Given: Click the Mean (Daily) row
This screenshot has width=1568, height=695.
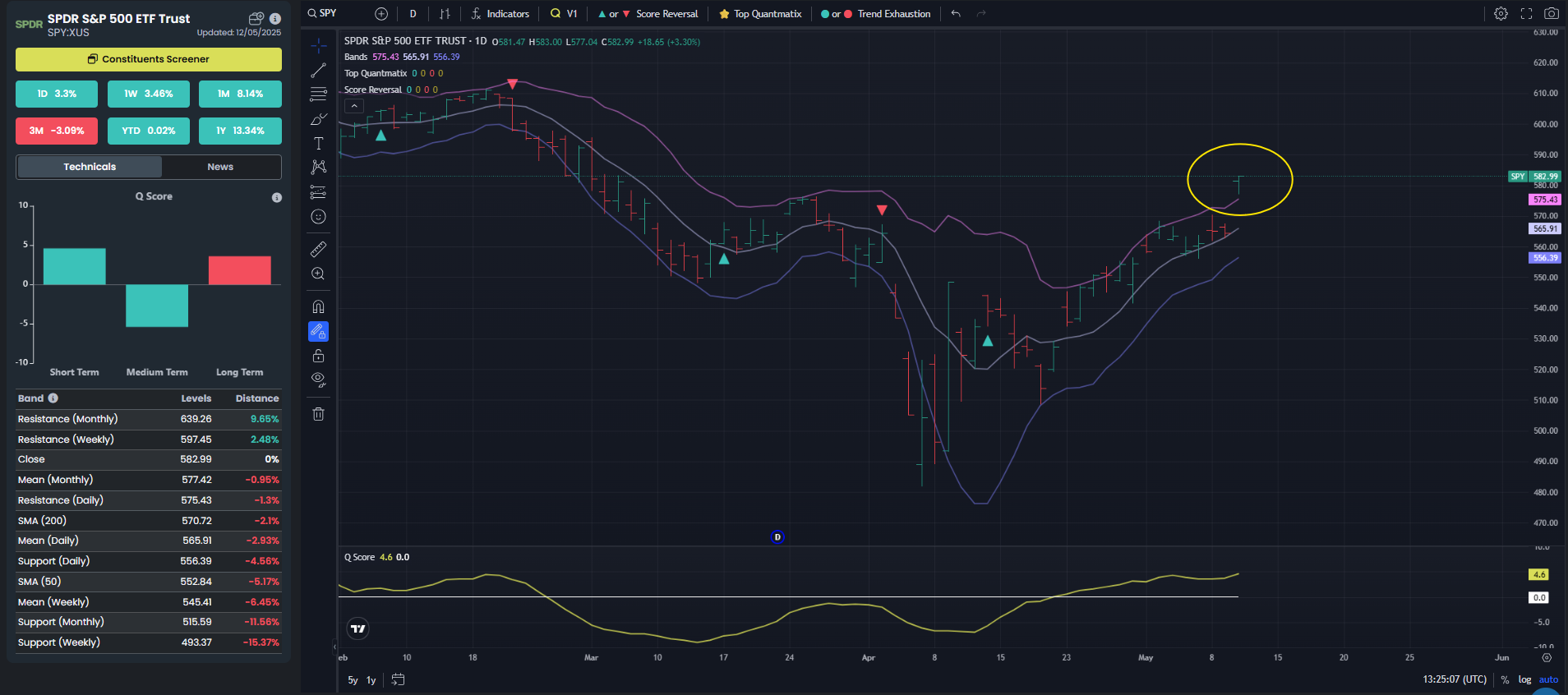Looking at the screenshot, I should (149, 541).
